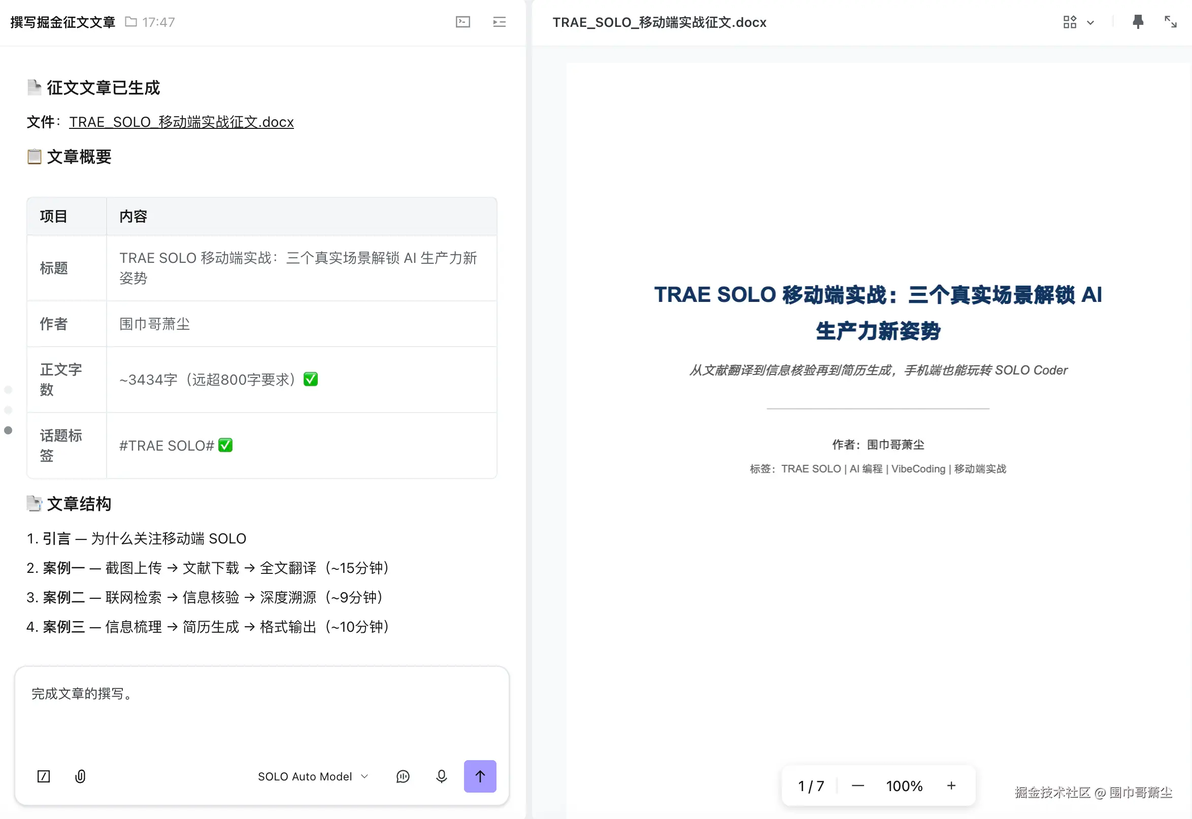Click the document tab title TRAE_SOLO_移动端实战征文.docx
1192x819 pixels.
click(659, 23)
